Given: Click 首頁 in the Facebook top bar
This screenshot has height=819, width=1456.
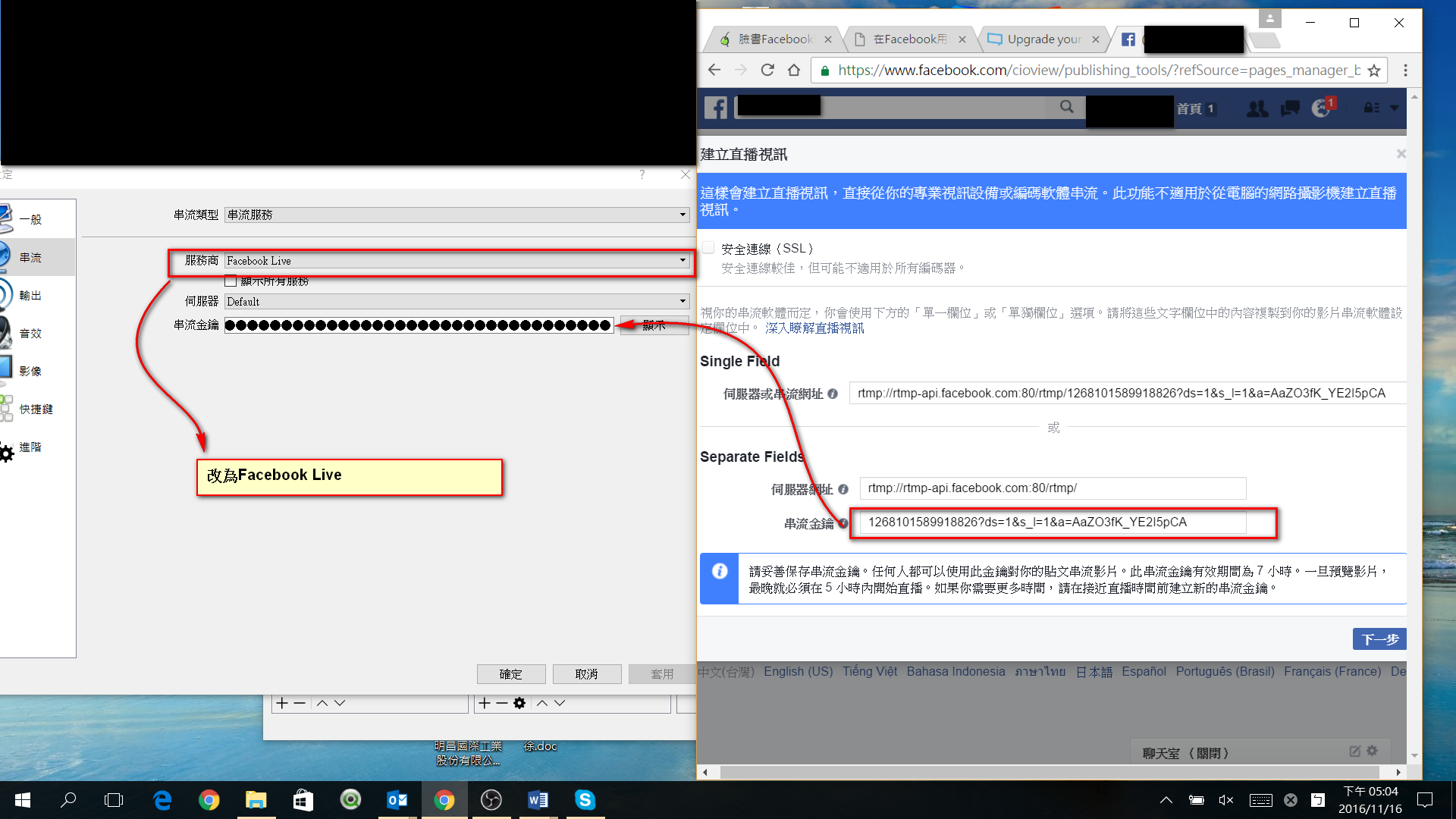Looking at the screenshot, I should pos(1188,109).
